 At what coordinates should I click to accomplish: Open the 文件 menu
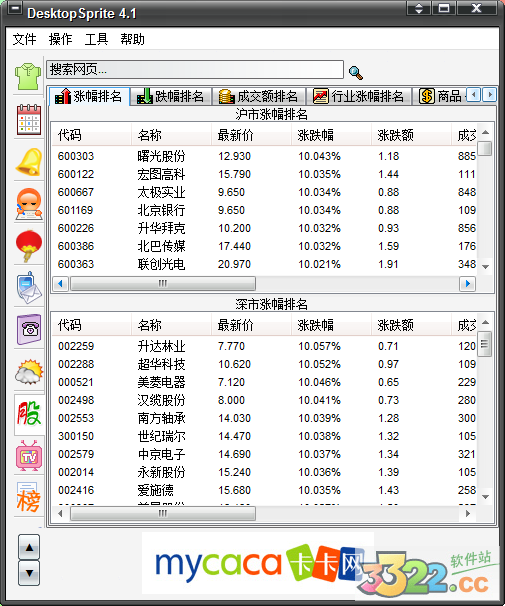[x=24, y=39]
